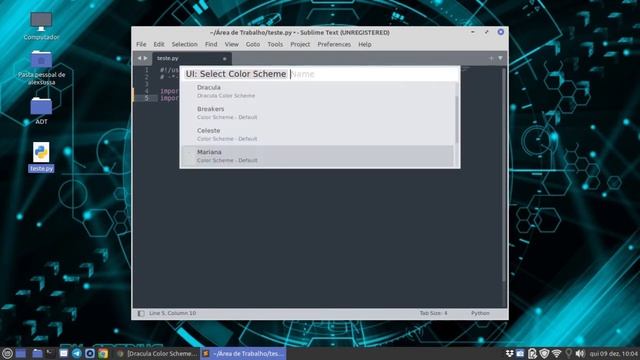Click line number 5 in the gutter
The width and height of the screenshot is (640, 360).
point(146,98)
